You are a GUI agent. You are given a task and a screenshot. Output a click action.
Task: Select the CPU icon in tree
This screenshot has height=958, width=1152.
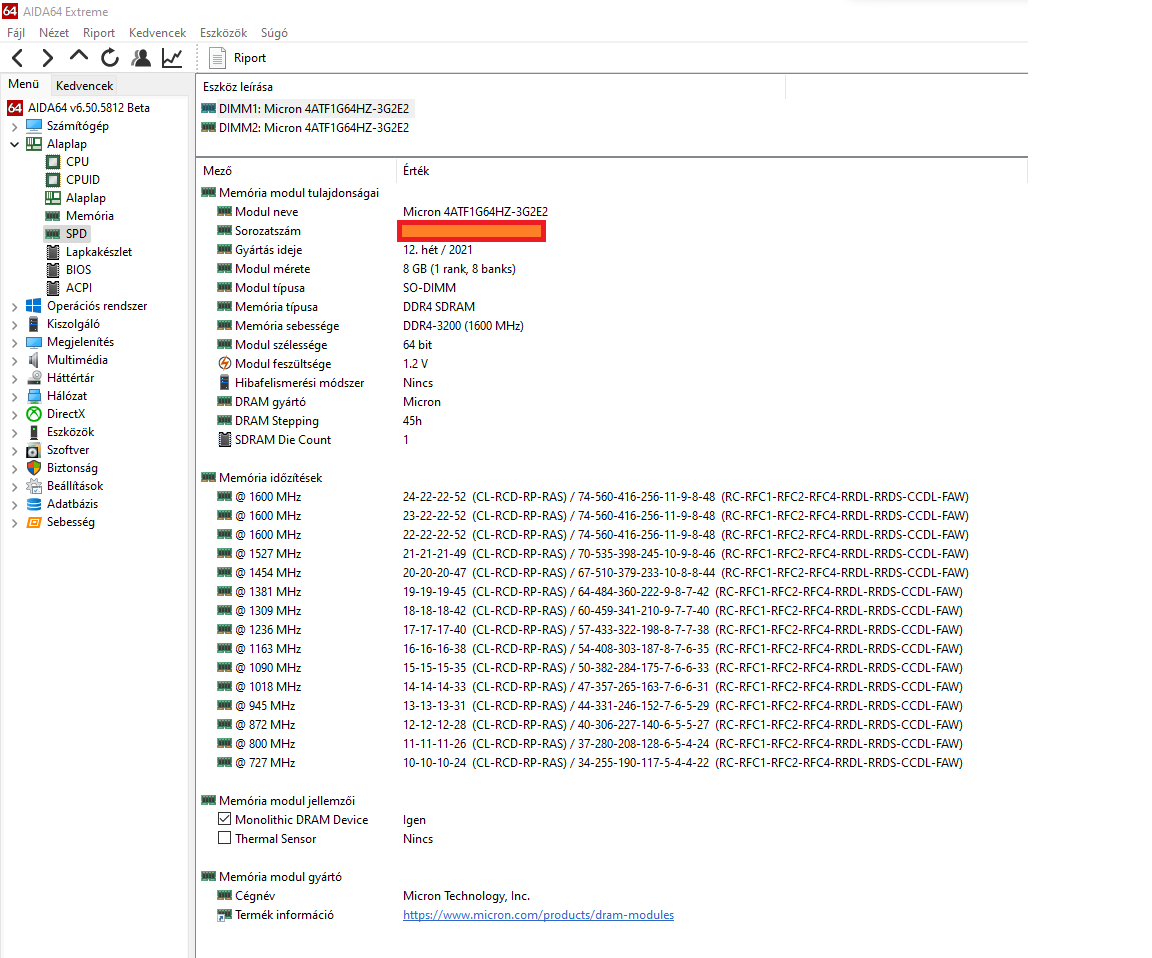(53, 162)
